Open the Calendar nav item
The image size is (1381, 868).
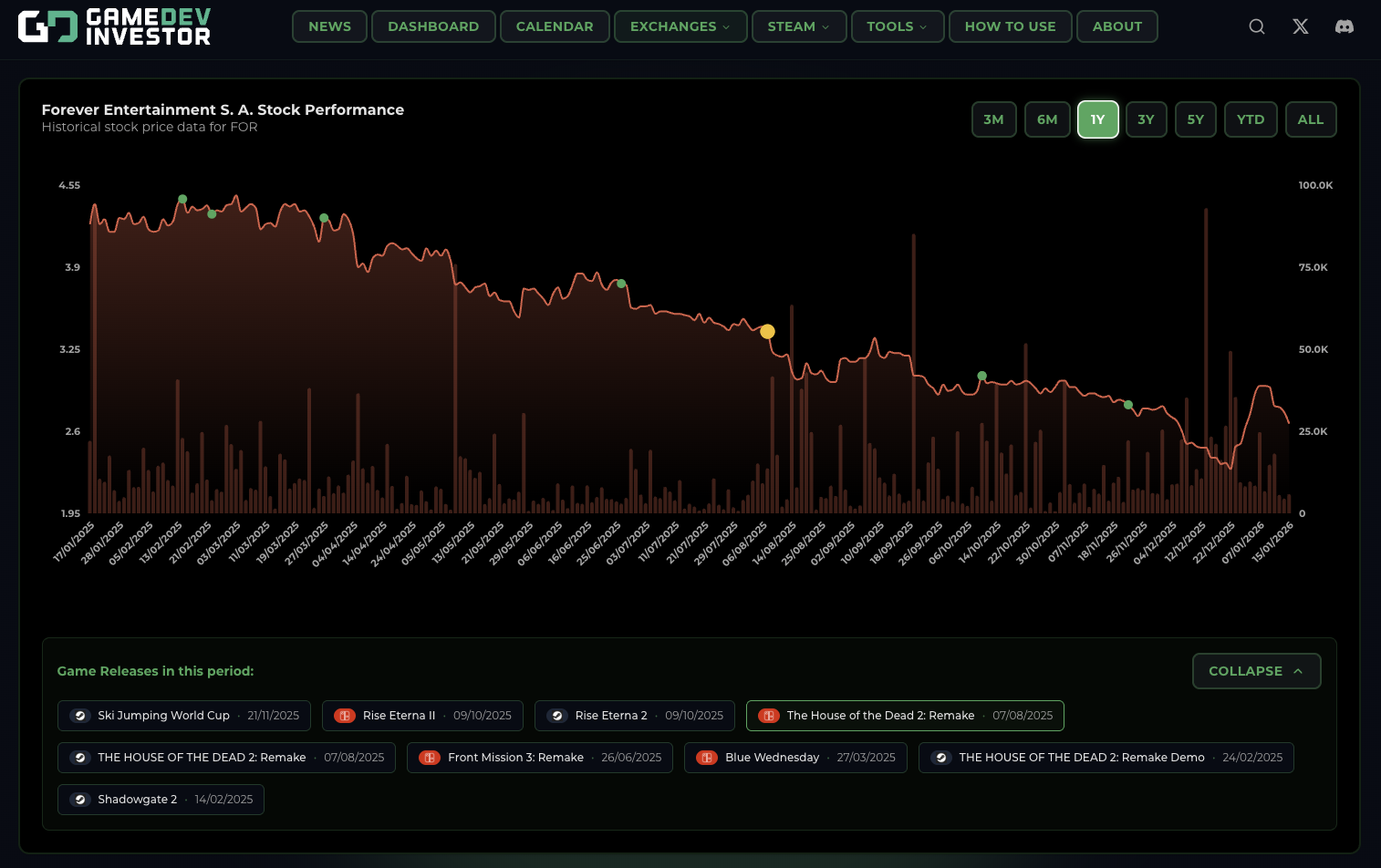coord(555,26)
